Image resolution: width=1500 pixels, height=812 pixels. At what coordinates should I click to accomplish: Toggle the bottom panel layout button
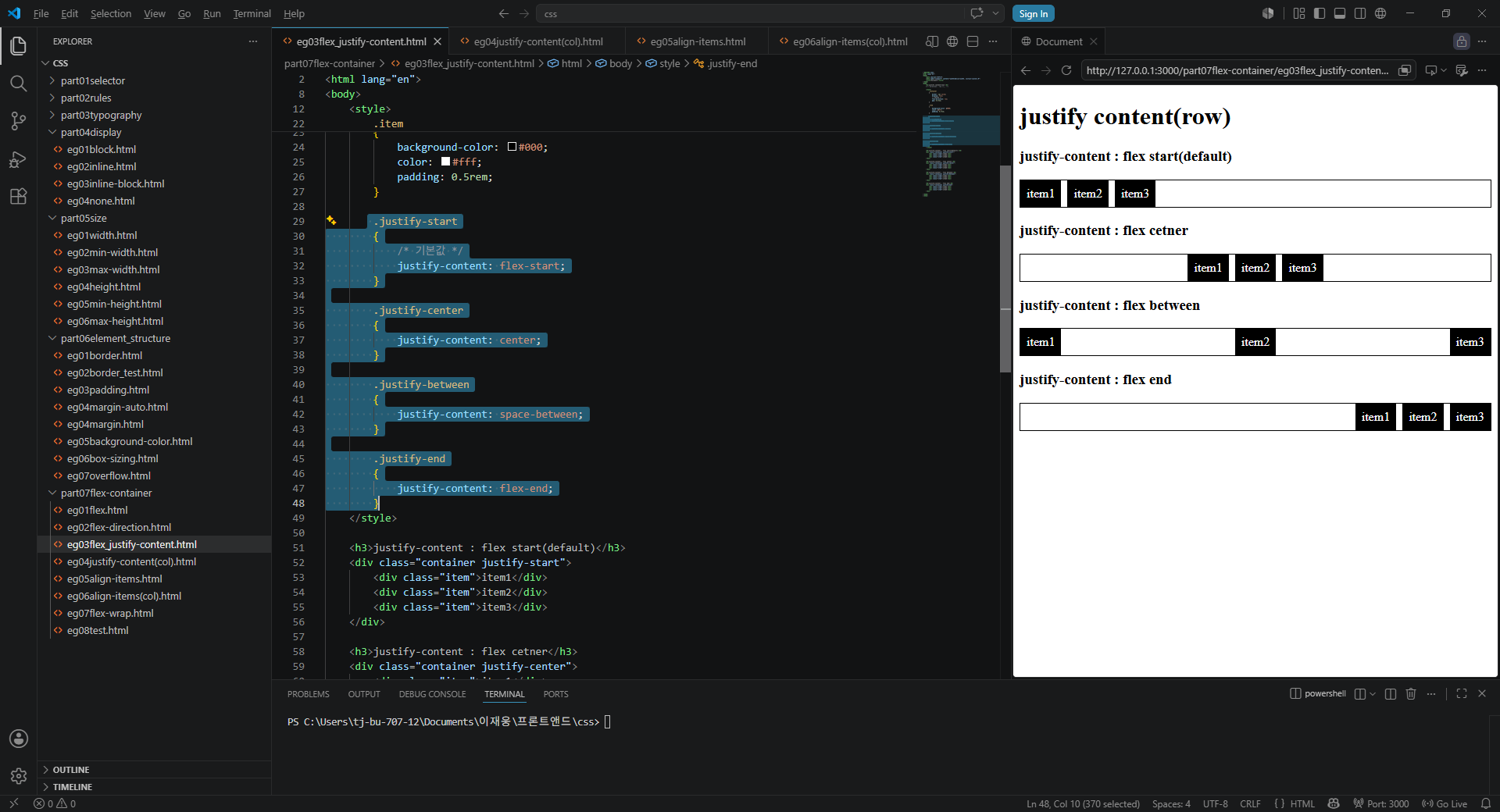point(1340,13)
